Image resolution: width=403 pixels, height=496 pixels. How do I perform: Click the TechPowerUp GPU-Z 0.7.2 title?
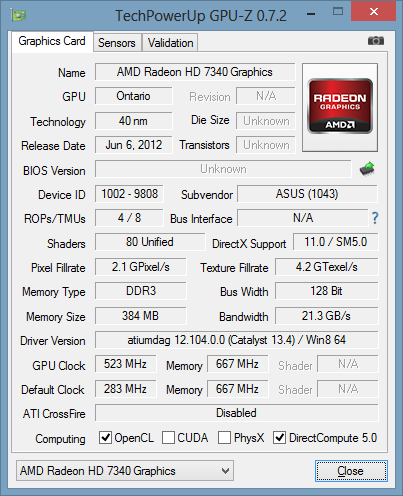tap(201, 16)
